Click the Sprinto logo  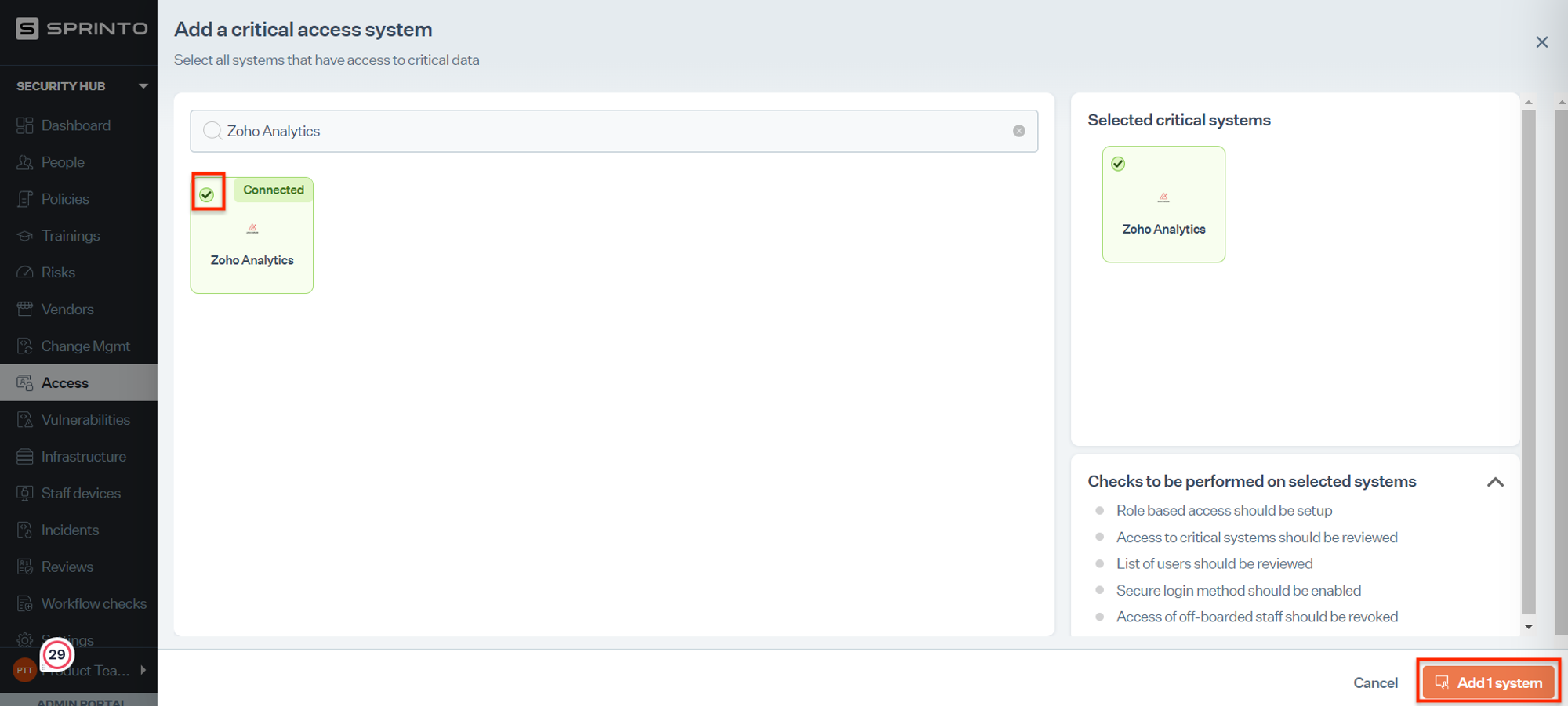point(82,29)
